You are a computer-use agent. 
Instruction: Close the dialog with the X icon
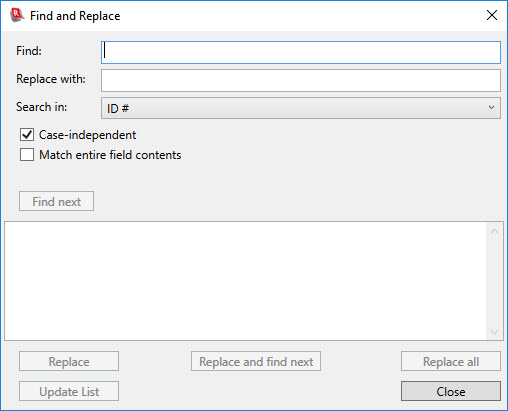pos(492,15)
